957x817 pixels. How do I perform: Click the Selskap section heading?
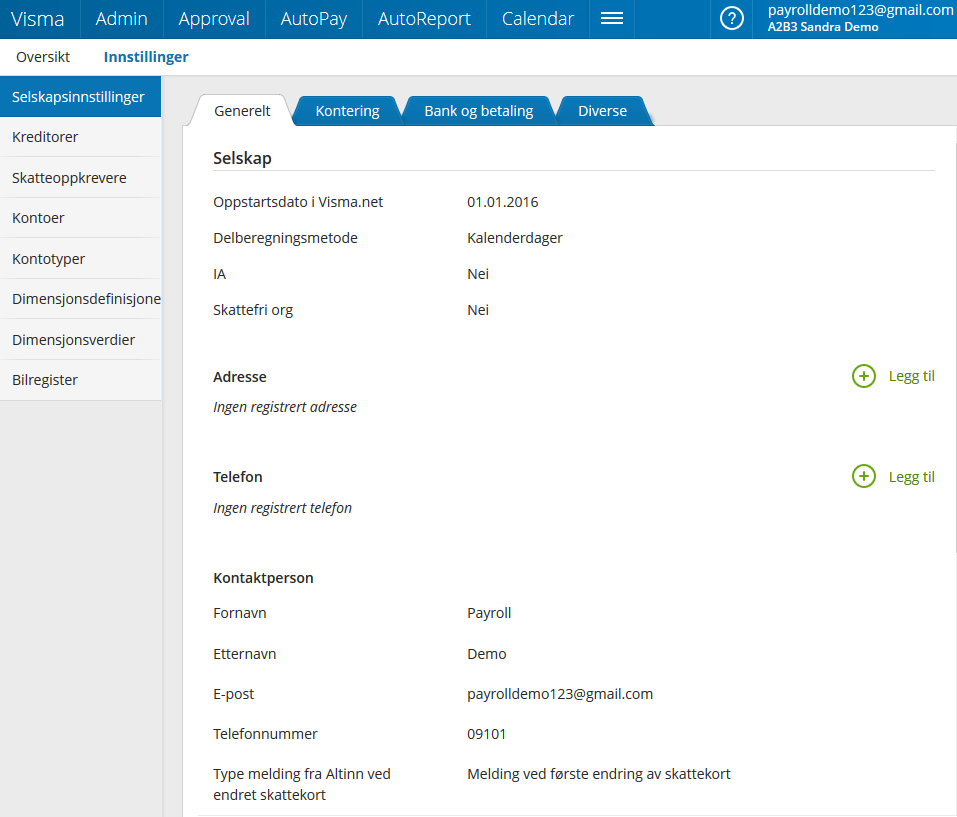[242, 158]
